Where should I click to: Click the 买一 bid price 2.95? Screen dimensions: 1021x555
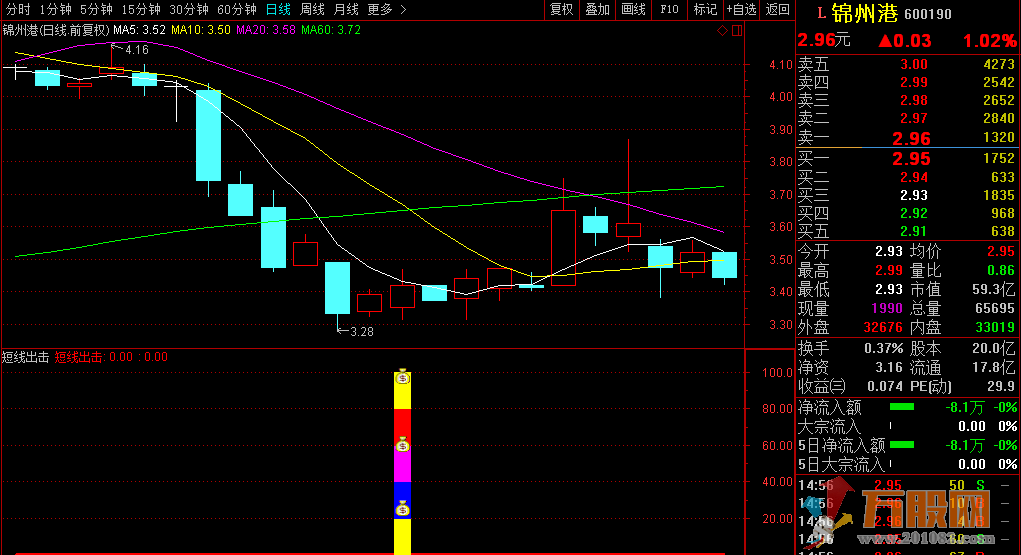coord(911,159)
